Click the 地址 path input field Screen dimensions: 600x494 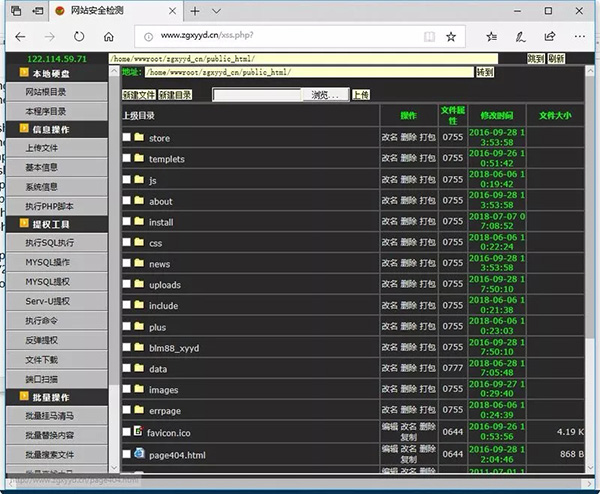[x=309, y=72]
